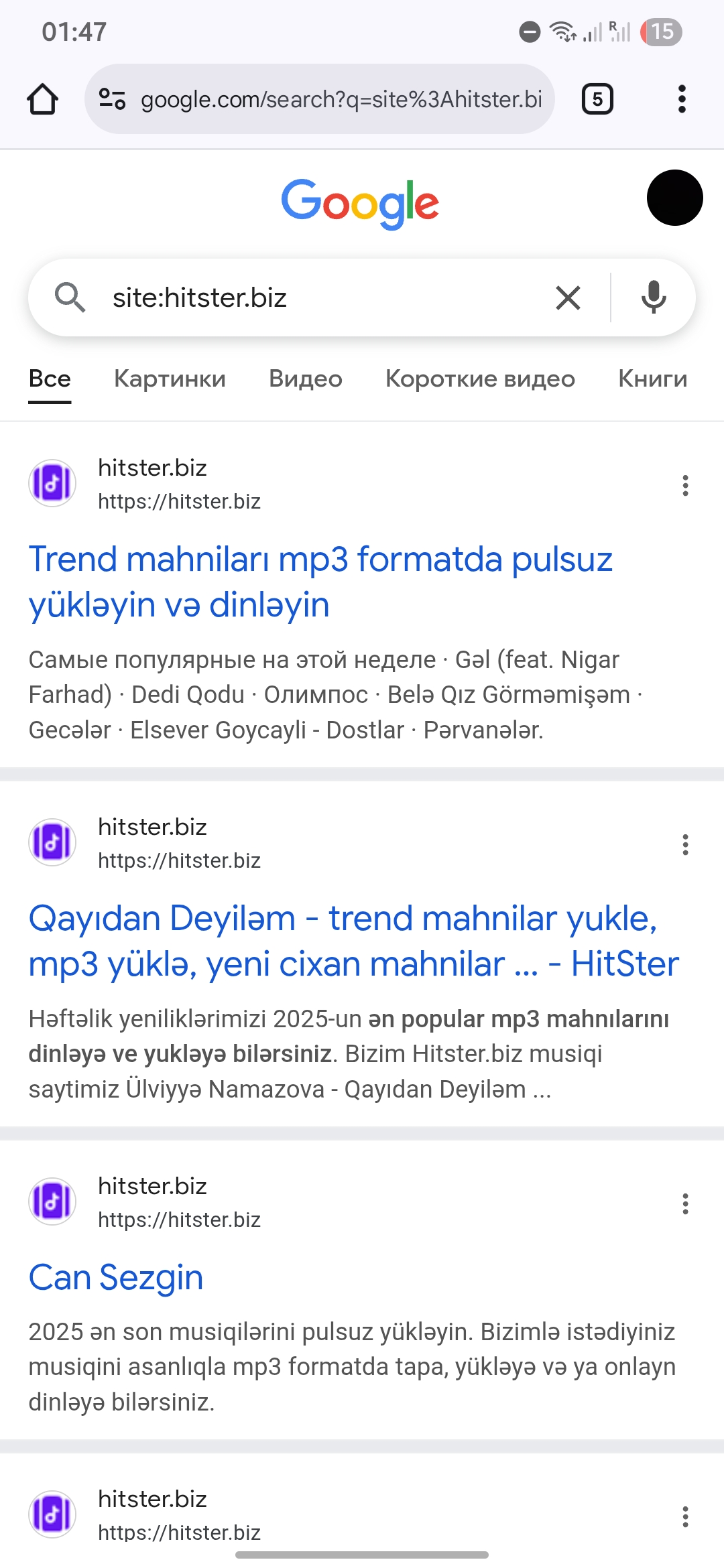The width and height of the screenshot is (724, 1568).
Task: Open the Книги search tab
Action: [x=652, y=379]
